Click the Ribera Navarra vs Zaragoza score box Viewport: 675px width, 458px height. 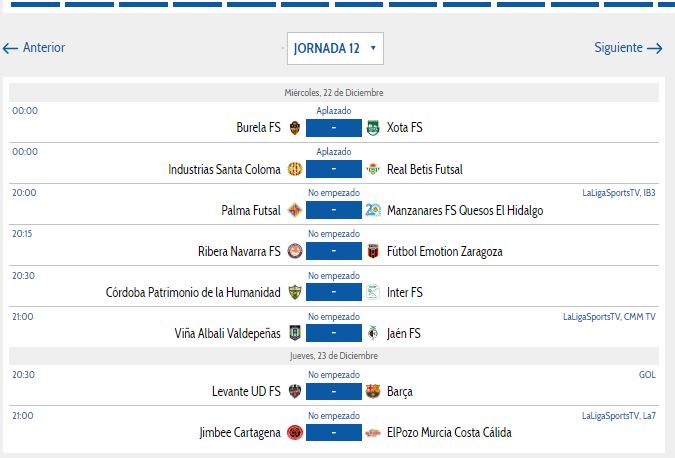pyautogui.click(x=334, y=251)
